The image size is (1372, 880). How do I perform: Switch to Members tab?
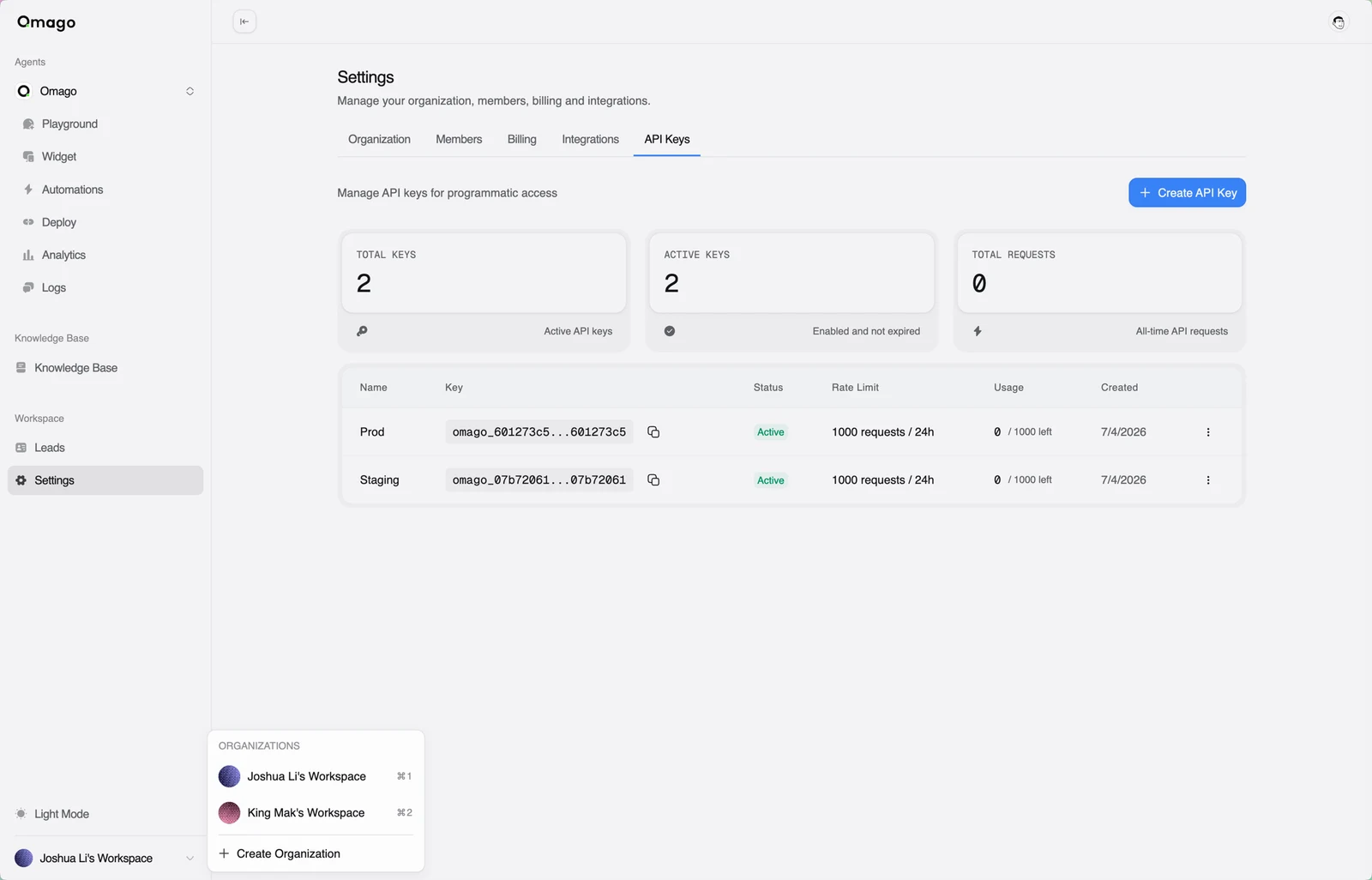tap(459, 139)
